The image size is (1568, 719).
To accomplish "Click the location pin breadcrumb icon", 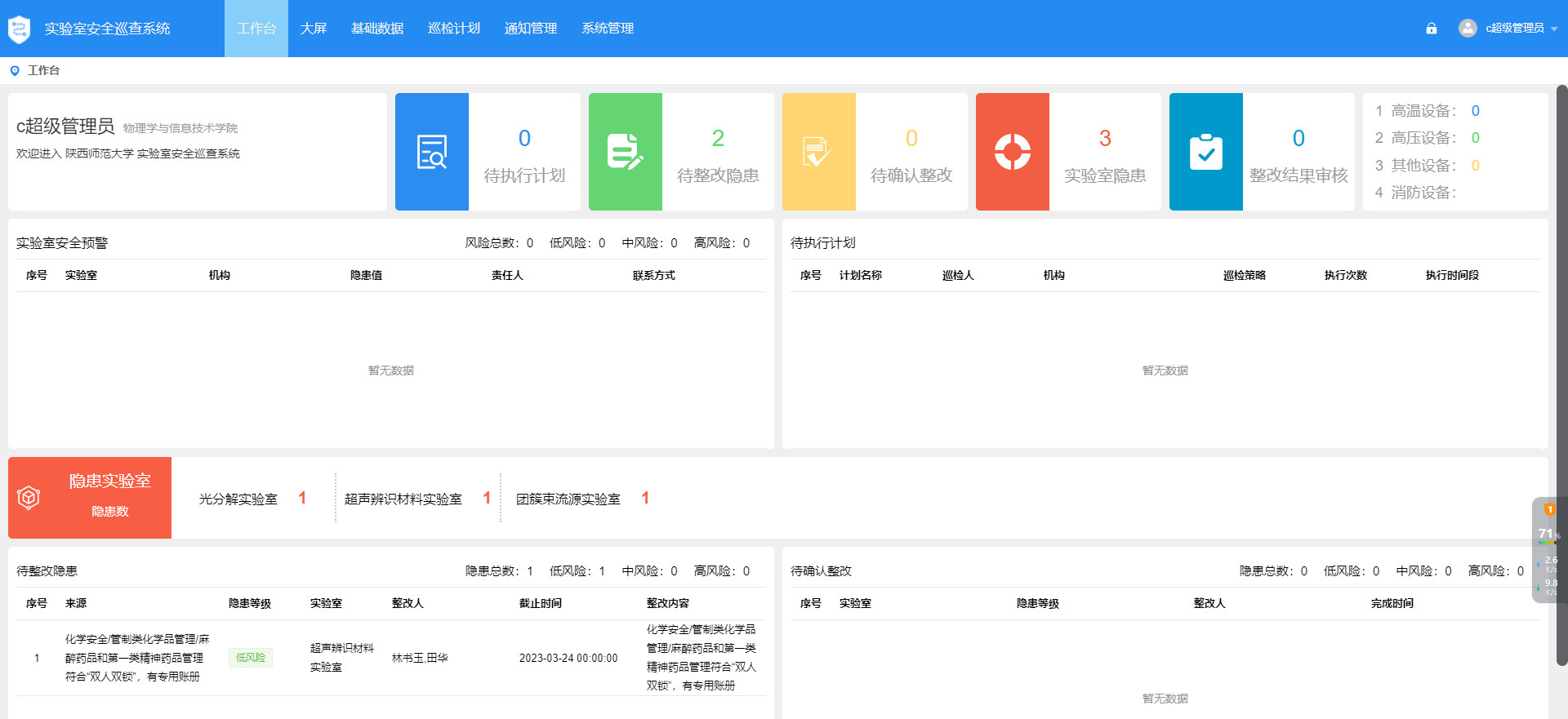I will tap(15, 71).
